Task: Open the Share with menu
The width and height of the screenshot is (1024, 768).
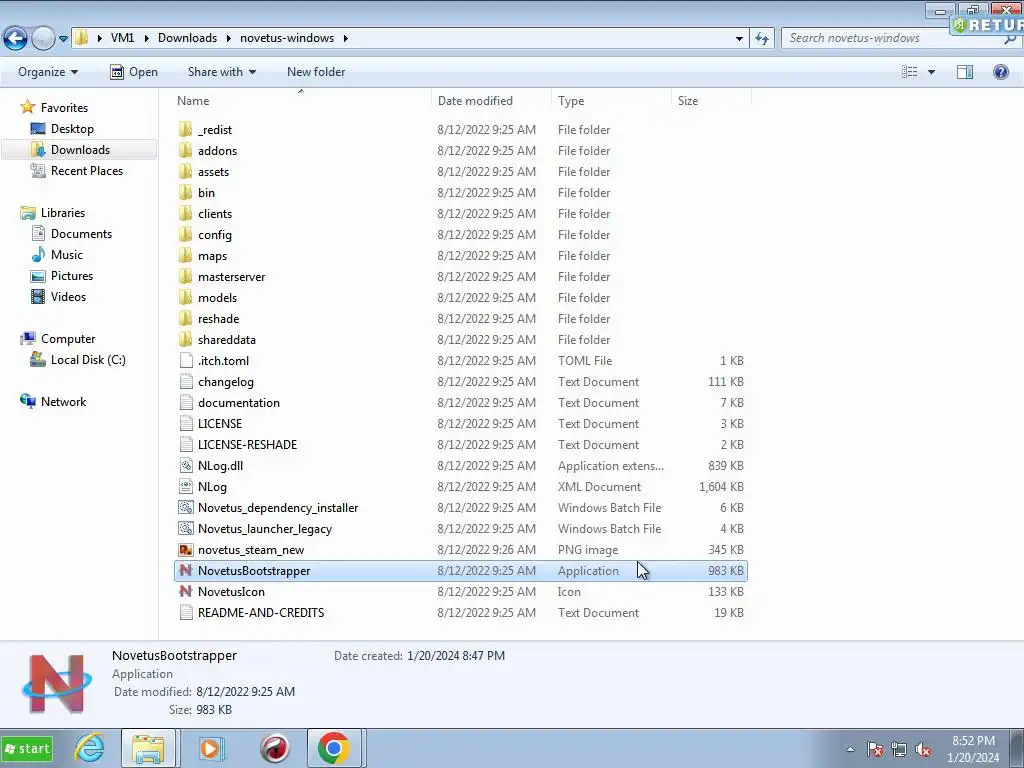Action: (221, 72)
